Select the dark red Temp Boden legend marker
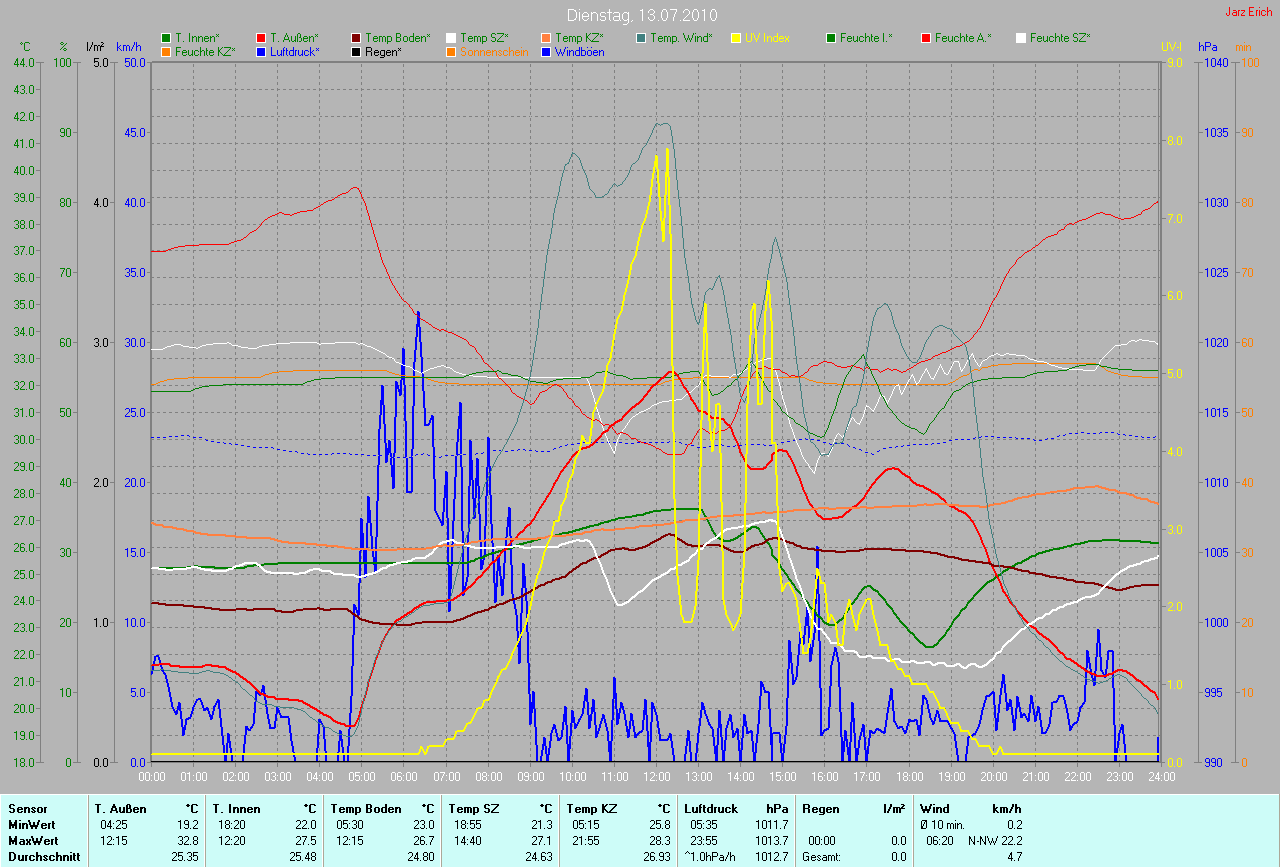This screenshot has height=867, width=1280. coord(357,38)
